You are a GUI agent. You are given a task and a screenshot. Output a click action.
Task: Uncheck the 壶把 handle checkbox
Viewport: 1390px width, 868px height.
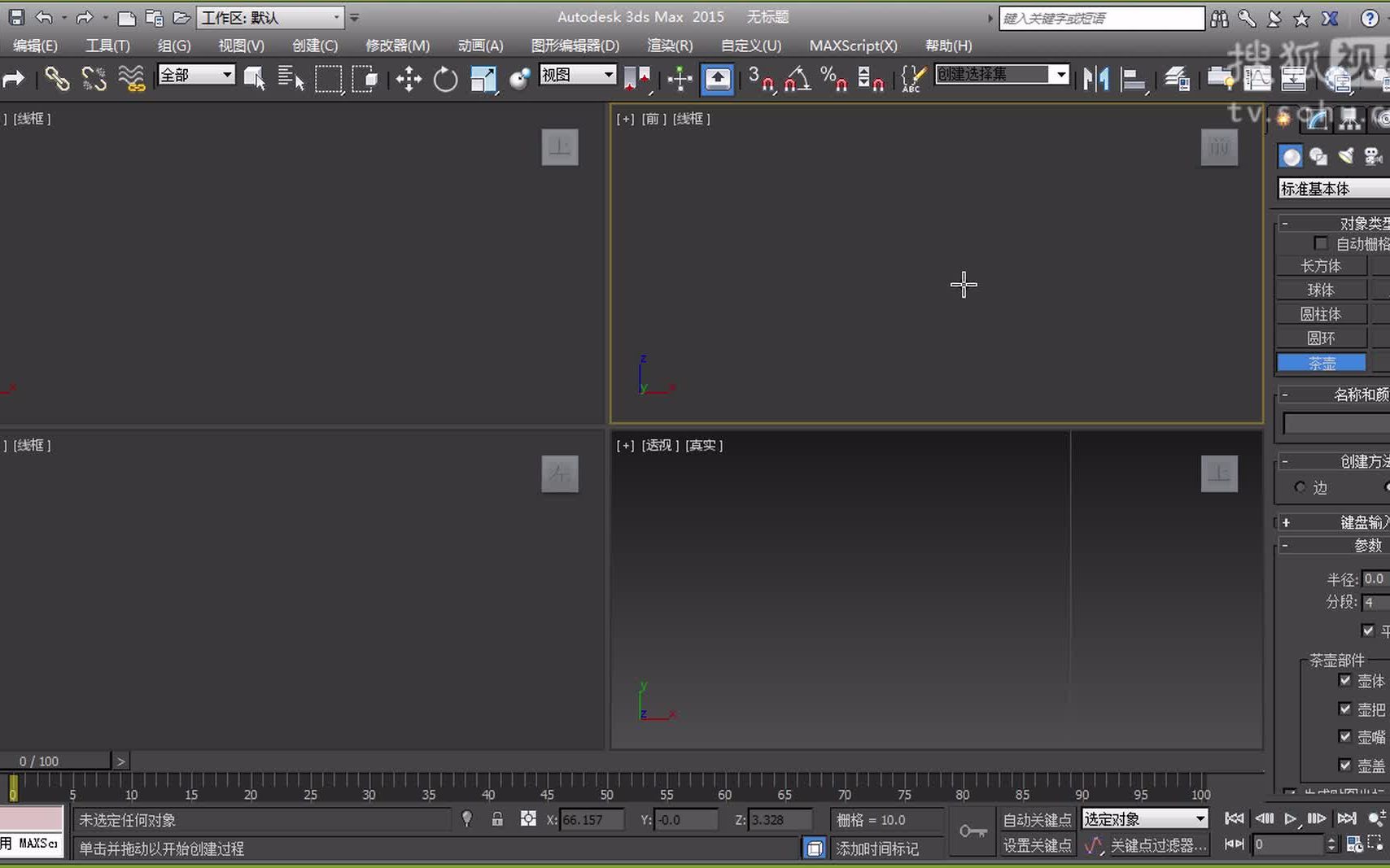tap(1344, 709)
